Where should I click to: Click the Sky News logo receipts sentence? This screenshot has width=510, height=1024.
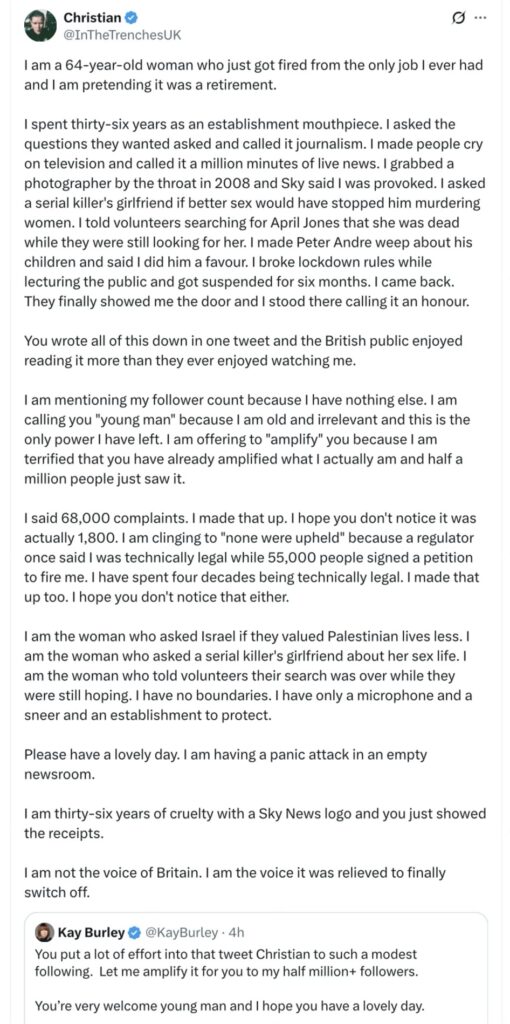(x=255, y=824)
